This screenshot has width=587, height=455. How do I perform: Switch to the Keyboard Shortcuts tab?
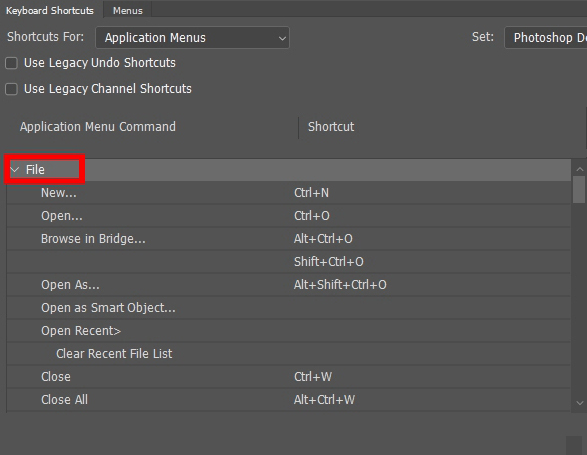tap(50, 10)
